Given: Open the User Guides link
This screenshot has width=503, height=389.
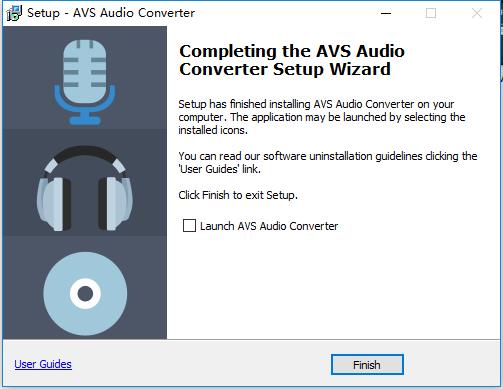Looking at the screenshot, I should click(43, 364).
